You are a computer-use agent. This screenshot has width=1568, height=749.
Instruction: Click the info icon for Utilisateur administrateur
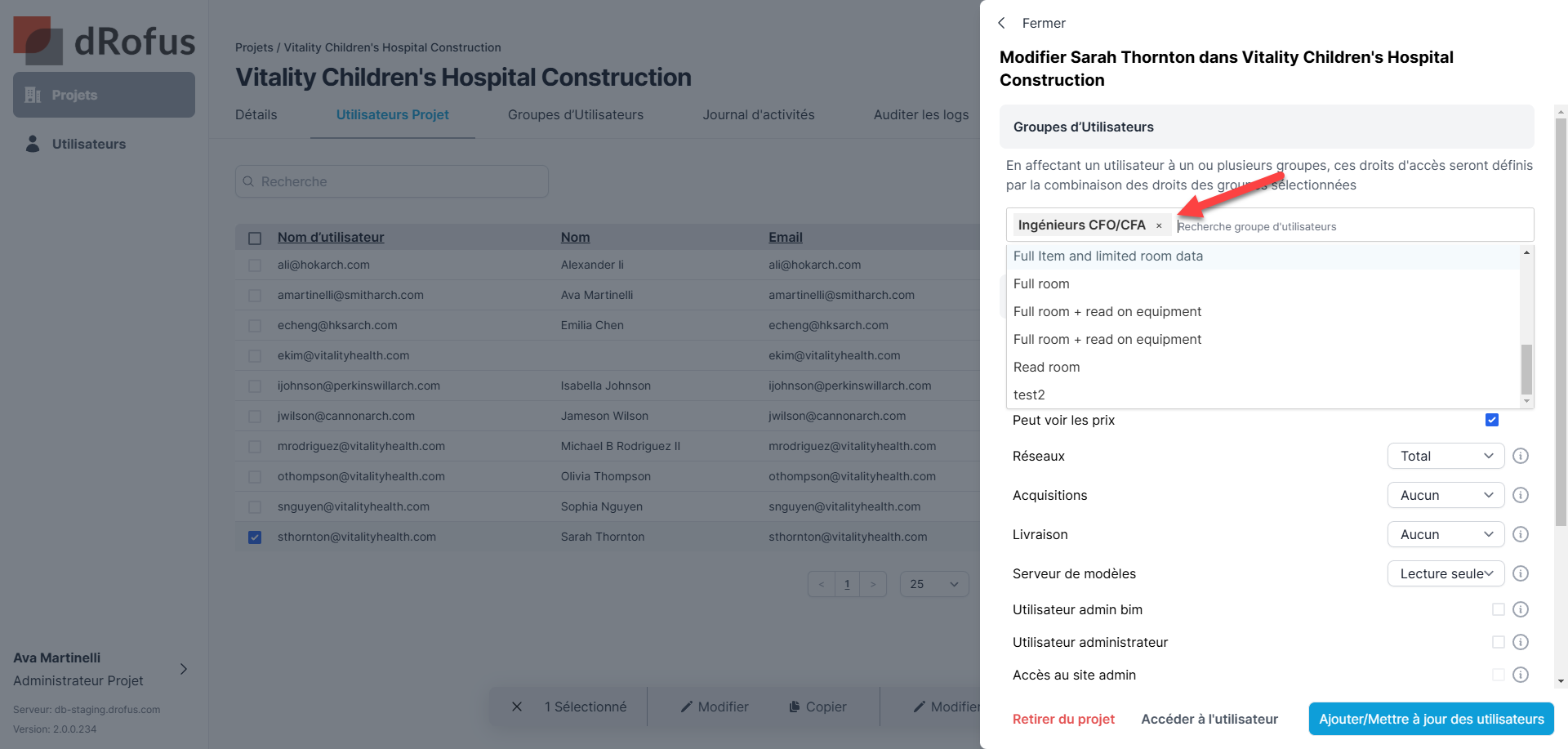coord(1521,642)
